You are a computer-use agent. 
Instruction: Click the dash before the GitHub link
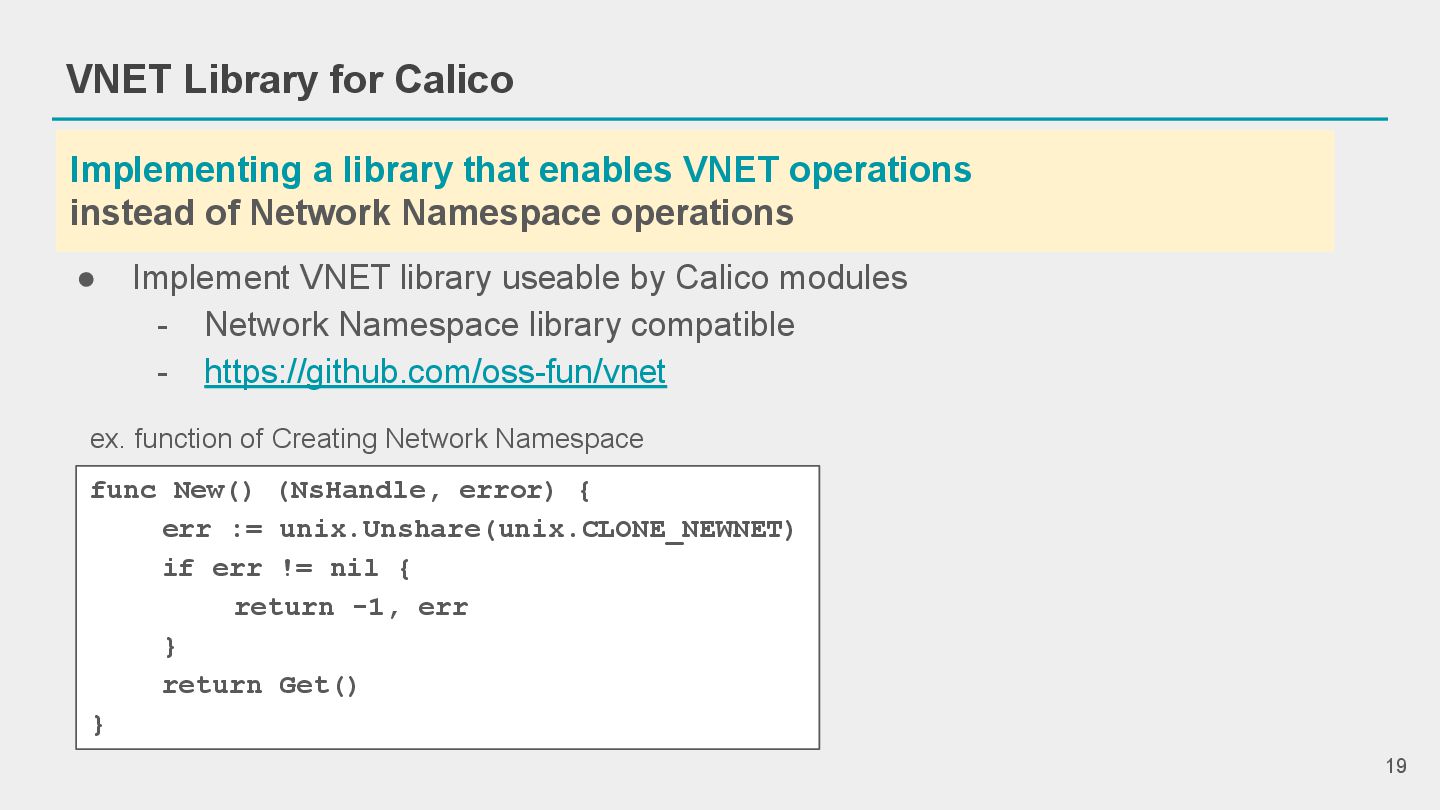[x=163, y=373]
